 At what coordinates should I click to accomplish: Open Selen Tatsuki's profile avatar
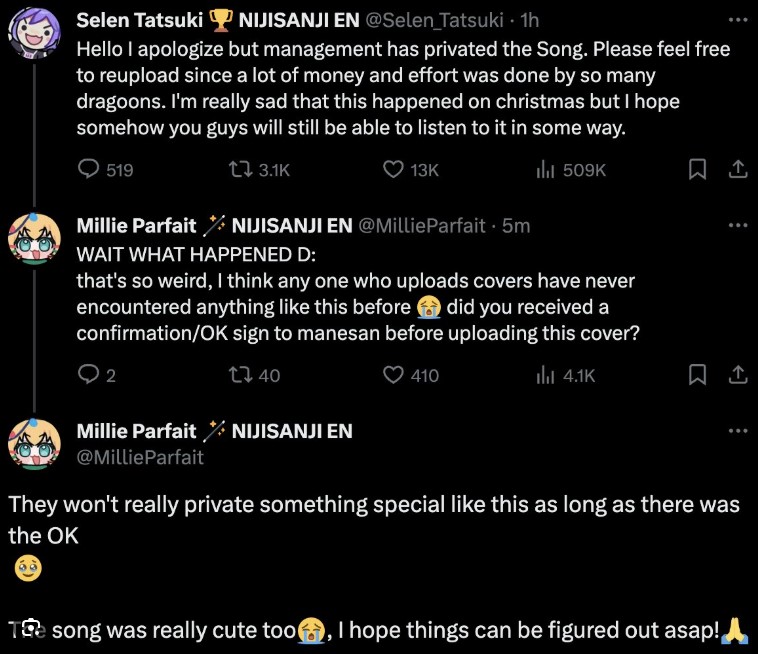coord(34,33)
